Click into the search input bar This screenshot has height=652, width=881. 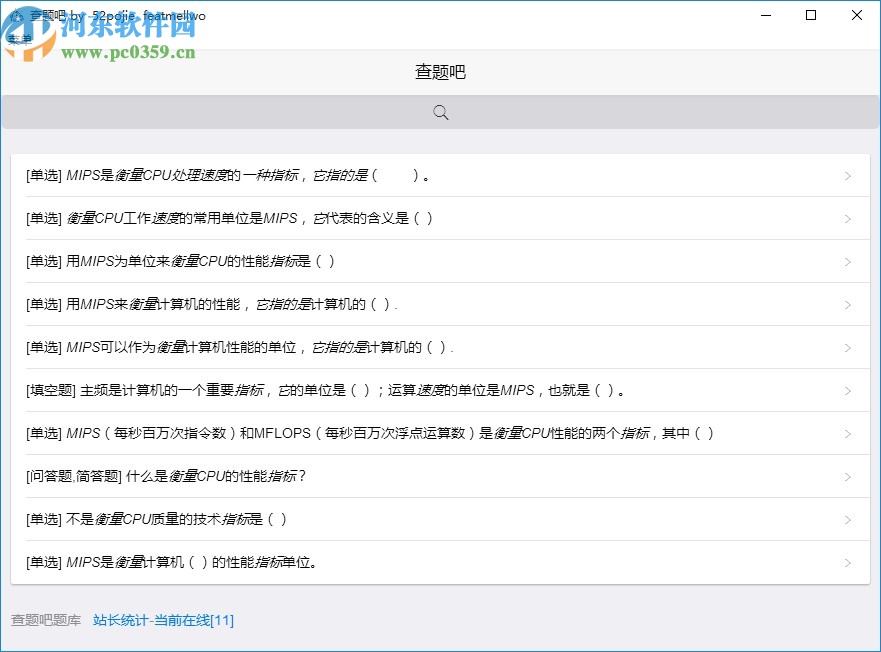440,112
